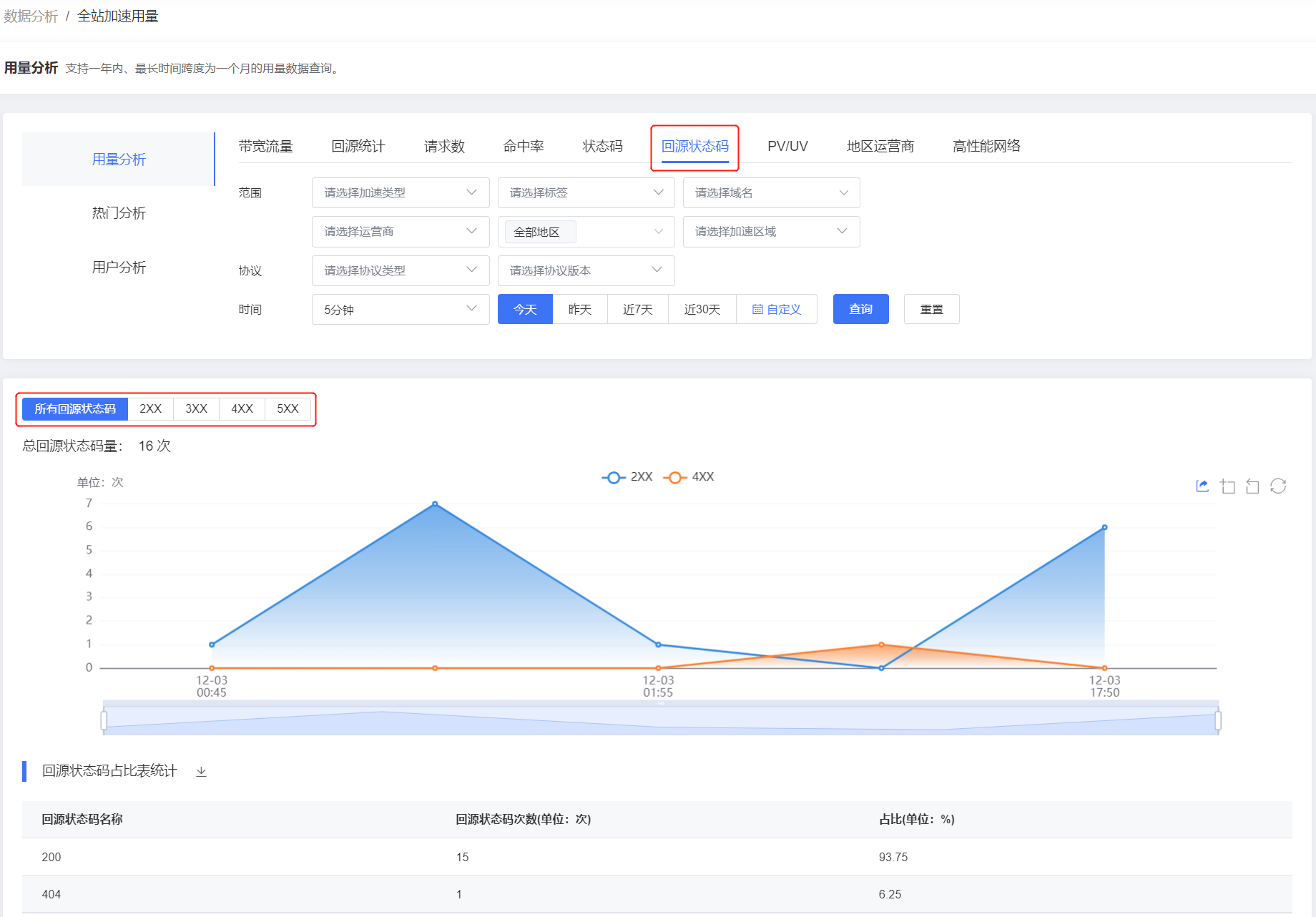Click the 自定义 custom time button

(777, 309)
